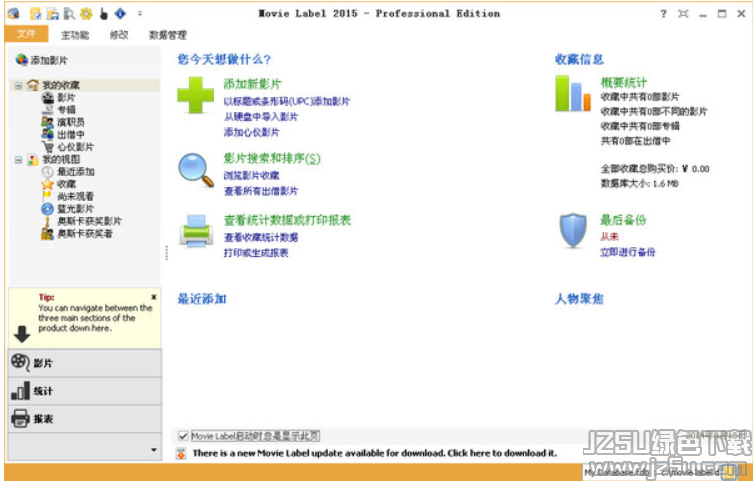Toggle full screen with the title bar icon

pyautogui.click(x=683, y=13)
